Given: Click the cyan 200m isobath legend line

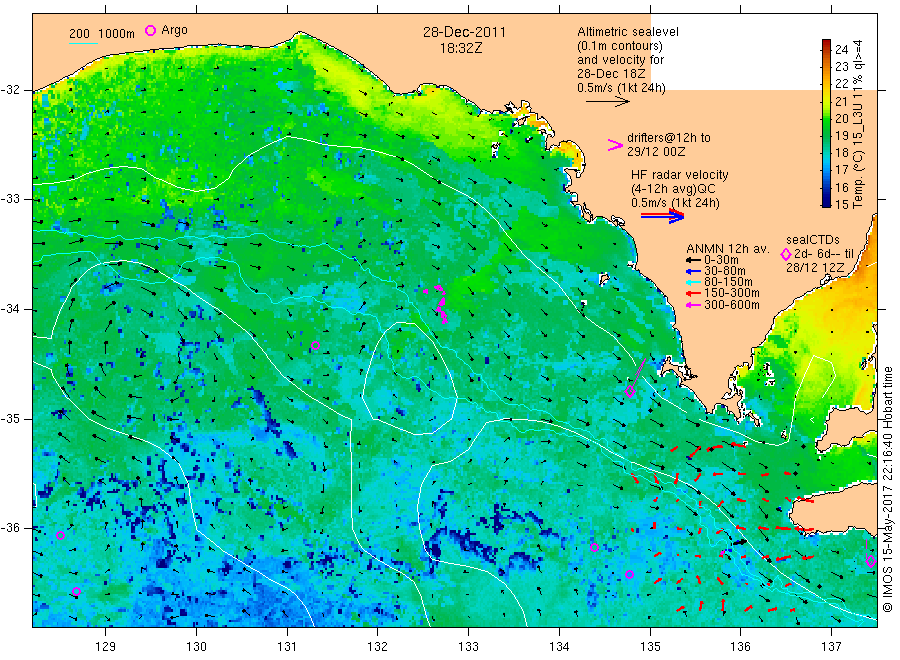Looking at the screenshot, I should (83, 42).
